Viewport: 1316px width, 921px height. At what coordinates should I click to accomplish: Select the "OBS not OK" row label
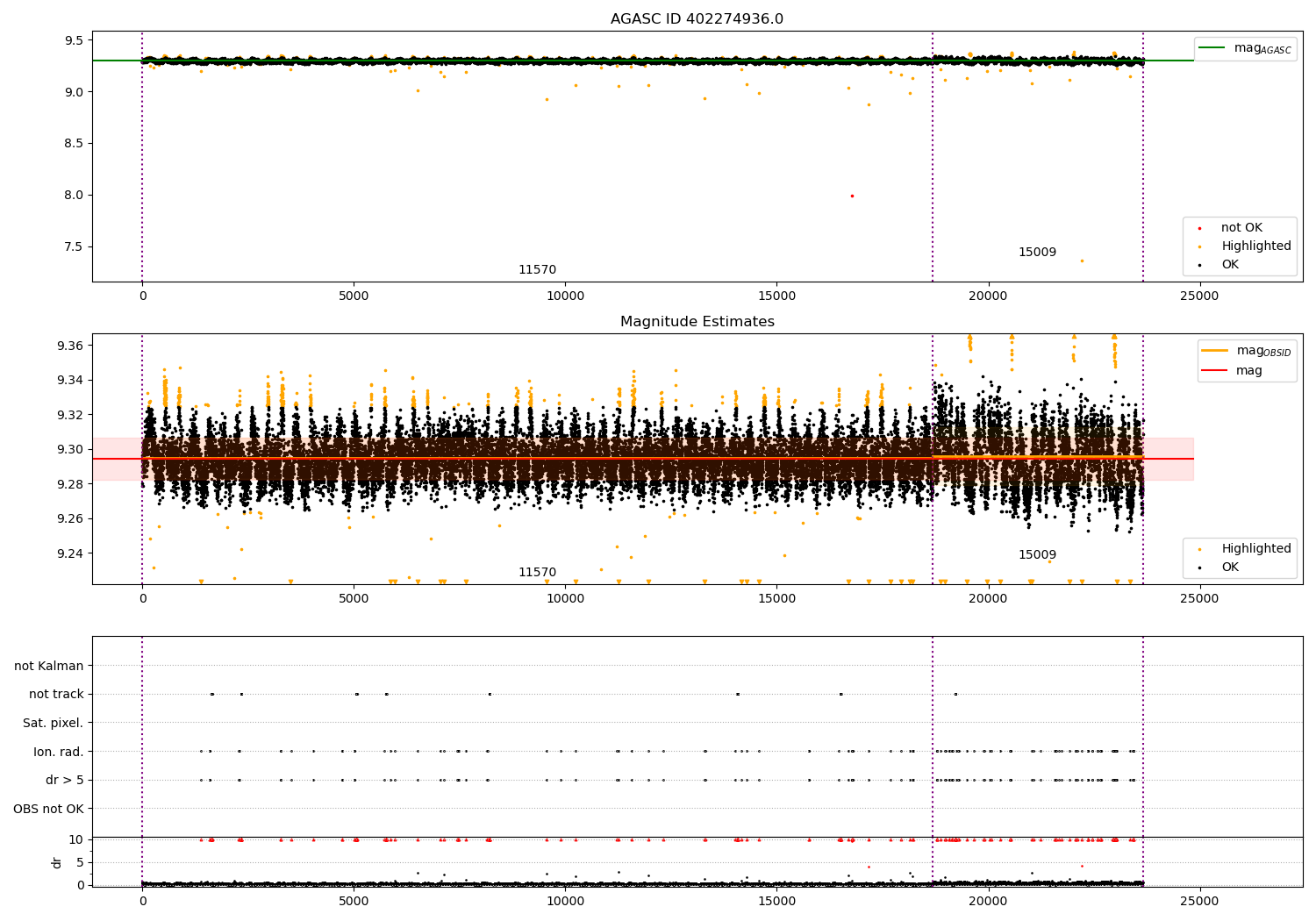pyautogui.click(x=48, y=809)
